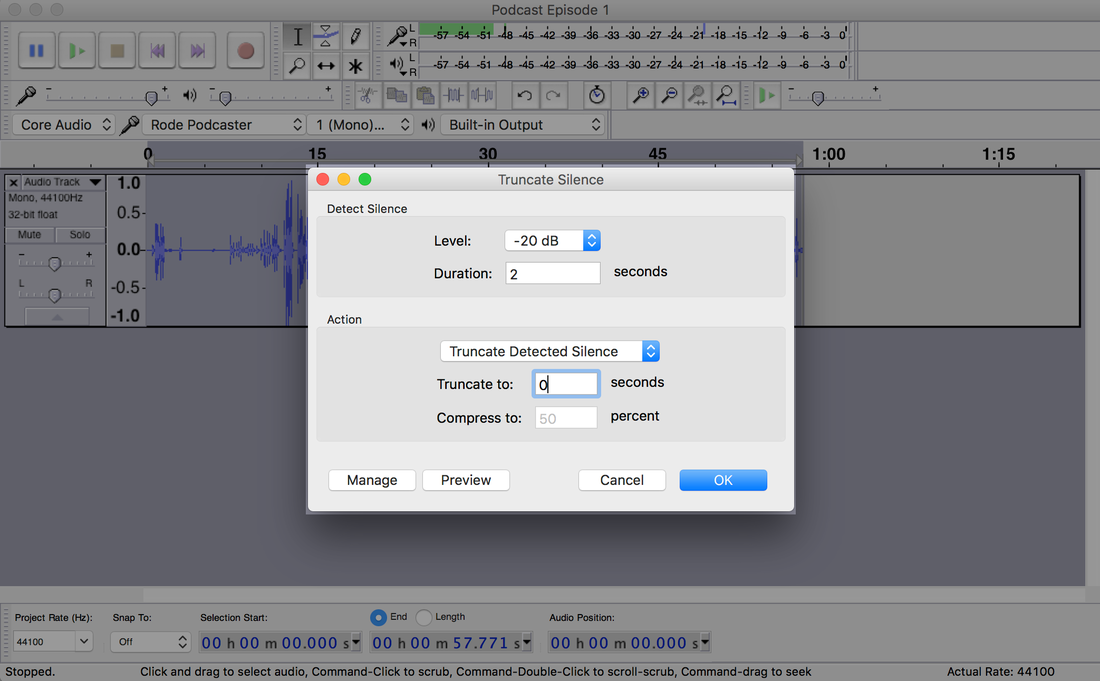Click the Fit Project zoom icon

[726, 95]
